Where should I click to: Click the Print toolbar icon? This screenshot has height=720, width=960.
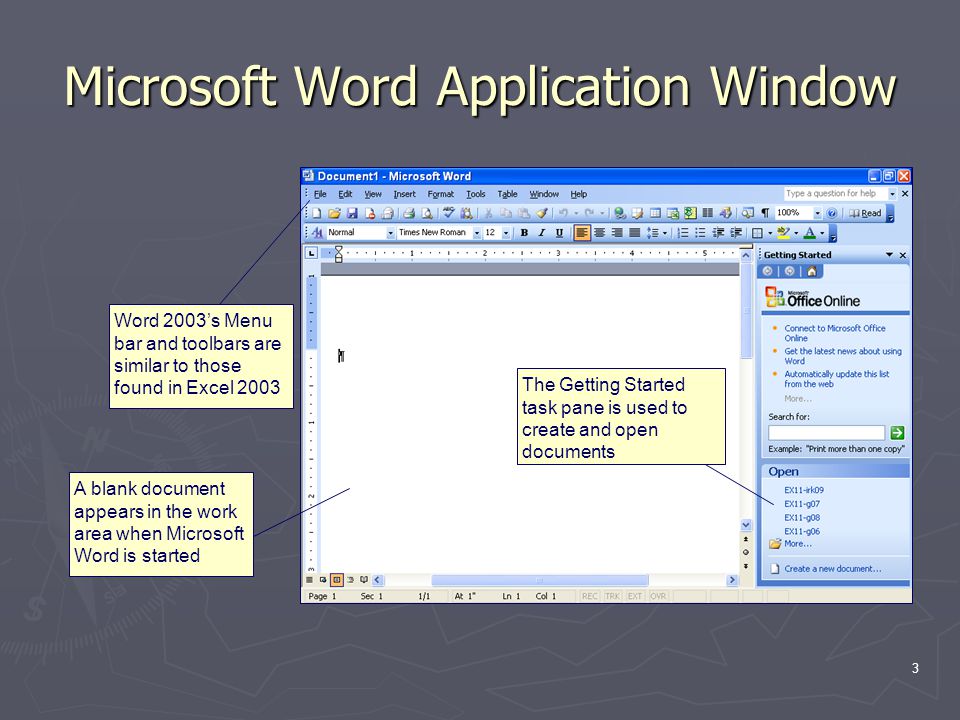point(409,213)
